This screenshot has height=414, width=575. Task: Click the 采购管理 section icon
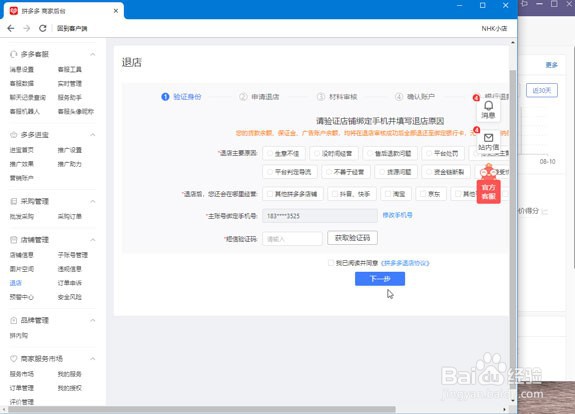14,201
